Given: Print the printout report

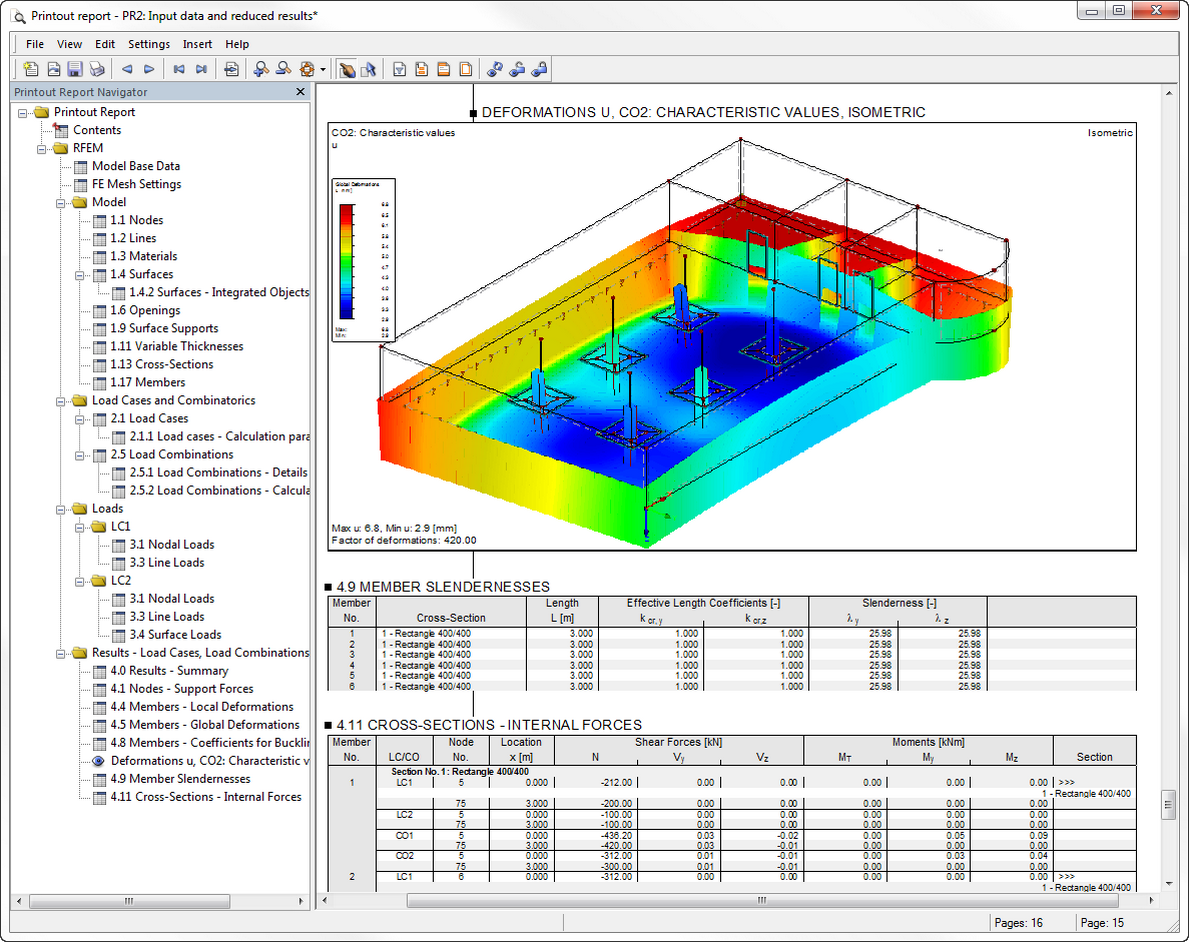Looking at the screenshot, I should tap(98, 69).
